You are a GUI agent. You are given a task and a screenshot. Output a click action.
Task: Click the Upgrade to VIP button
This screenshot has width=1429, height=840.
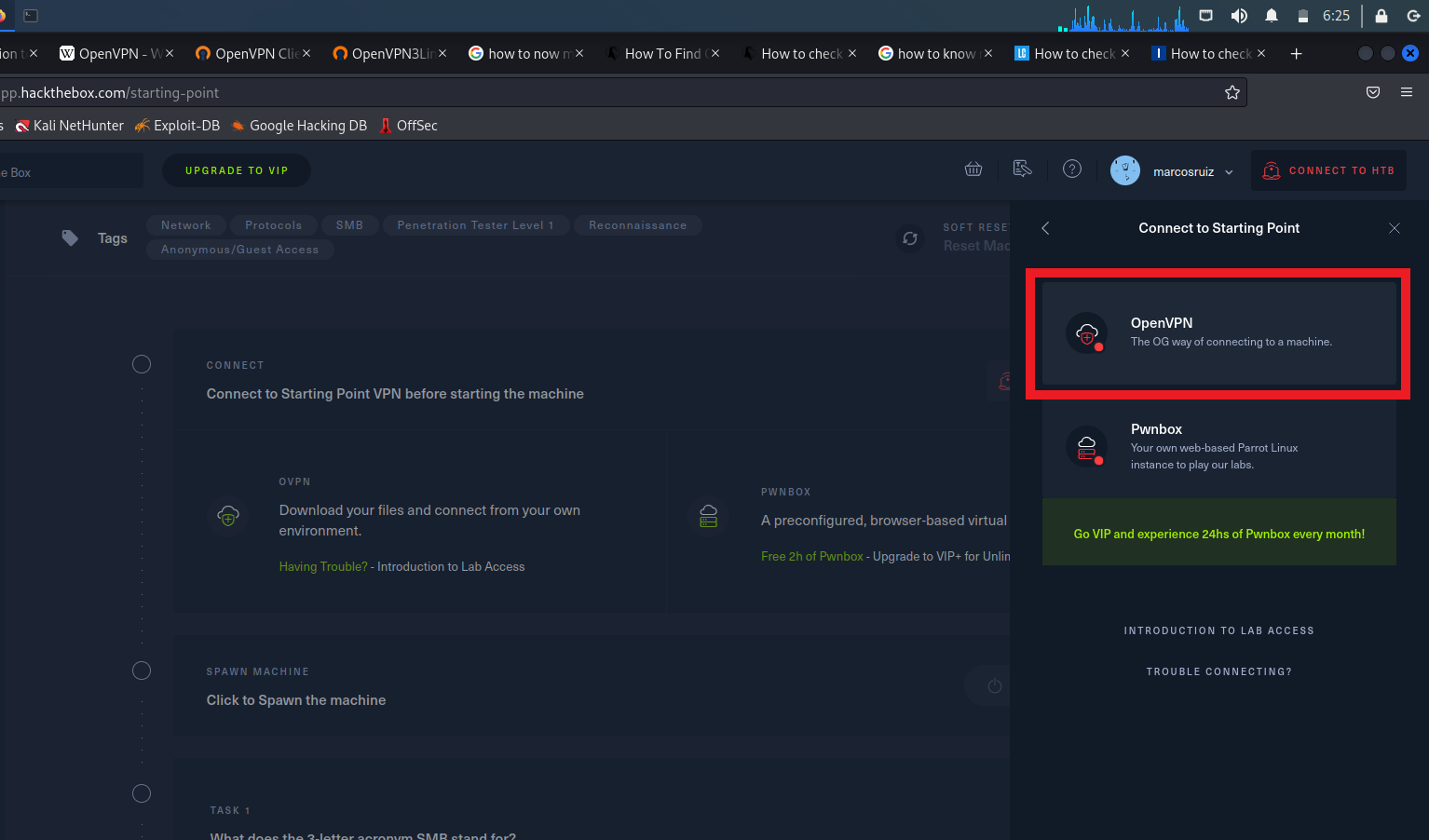[237, 170]
